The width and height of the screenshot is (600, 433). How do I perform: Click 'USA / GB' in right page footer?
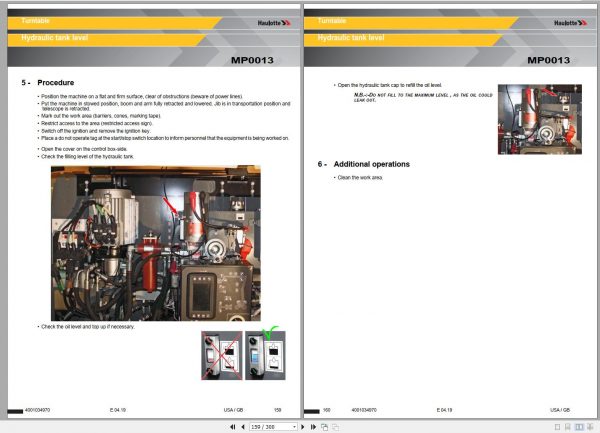click(x=560, y=410)
